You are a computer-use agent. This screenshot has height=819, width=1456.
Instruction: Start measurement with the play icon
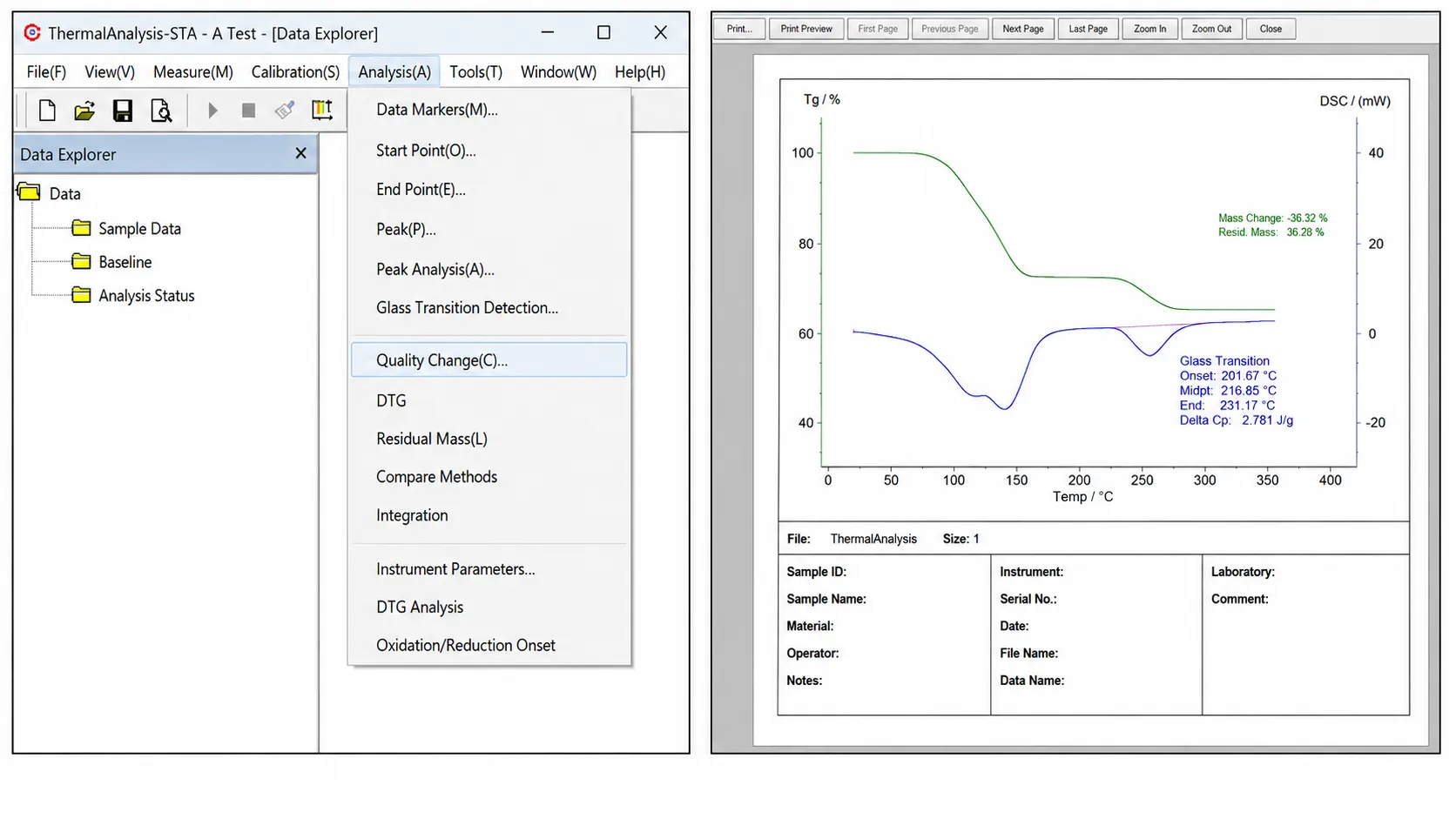point(212,111)
